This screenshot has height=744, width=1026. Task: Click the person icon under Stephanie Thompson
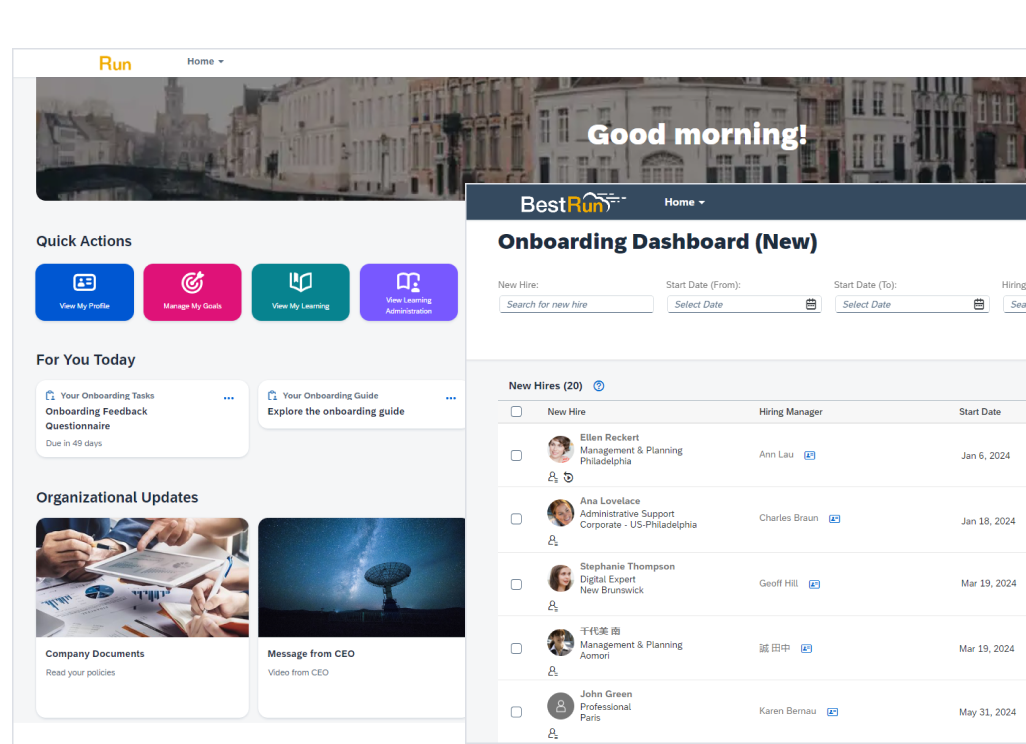point(553,606)
